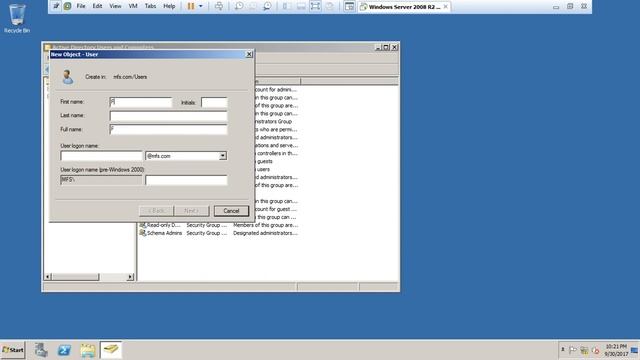Image resolution: width=640 pixels, height=360 pixels.
Task: Click the show library sidebar icon
Action: click(x=287, y=6)
